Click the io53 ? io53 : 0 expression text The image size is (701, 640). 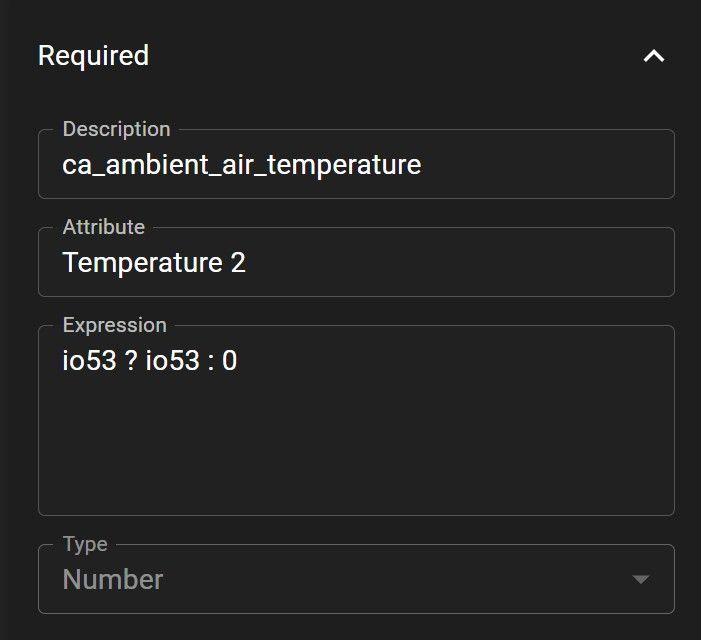150,361
